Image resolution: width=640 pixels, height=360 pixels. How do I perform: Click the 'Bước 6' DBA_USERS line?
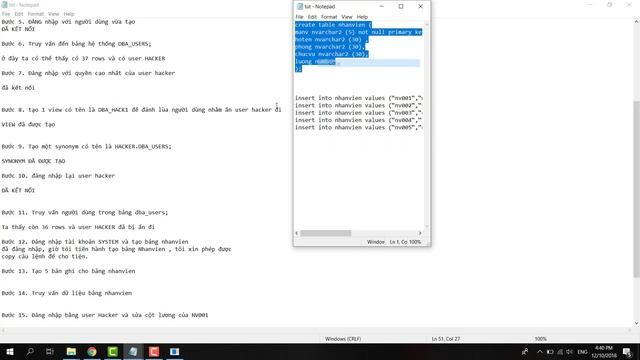(76, 44)
